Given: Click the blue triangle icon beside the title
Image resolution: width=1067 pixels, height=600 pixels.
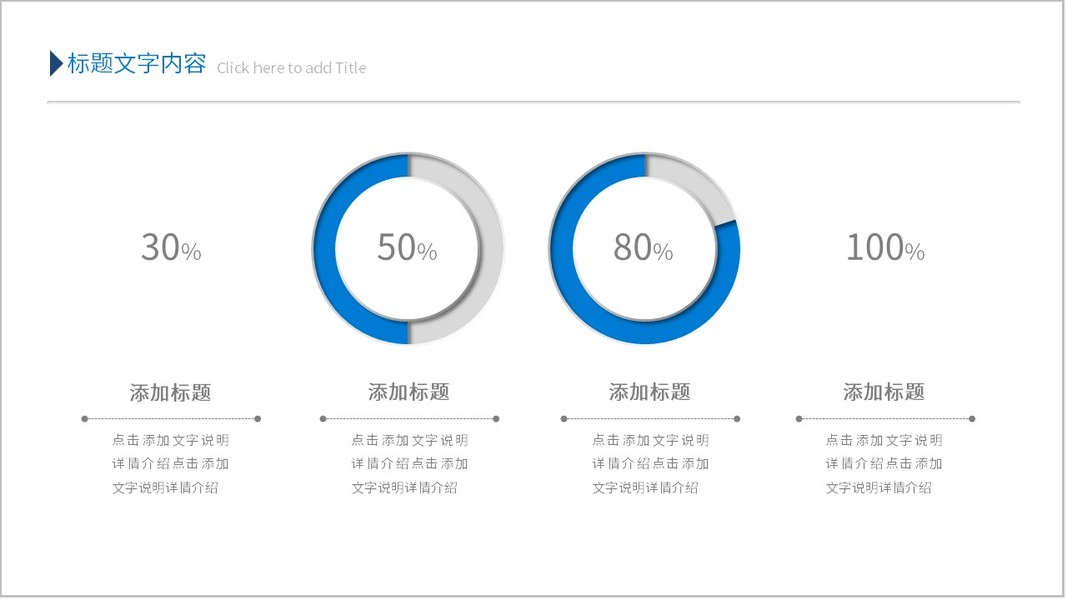Looking at the screenshot, I should click(56, 64).
